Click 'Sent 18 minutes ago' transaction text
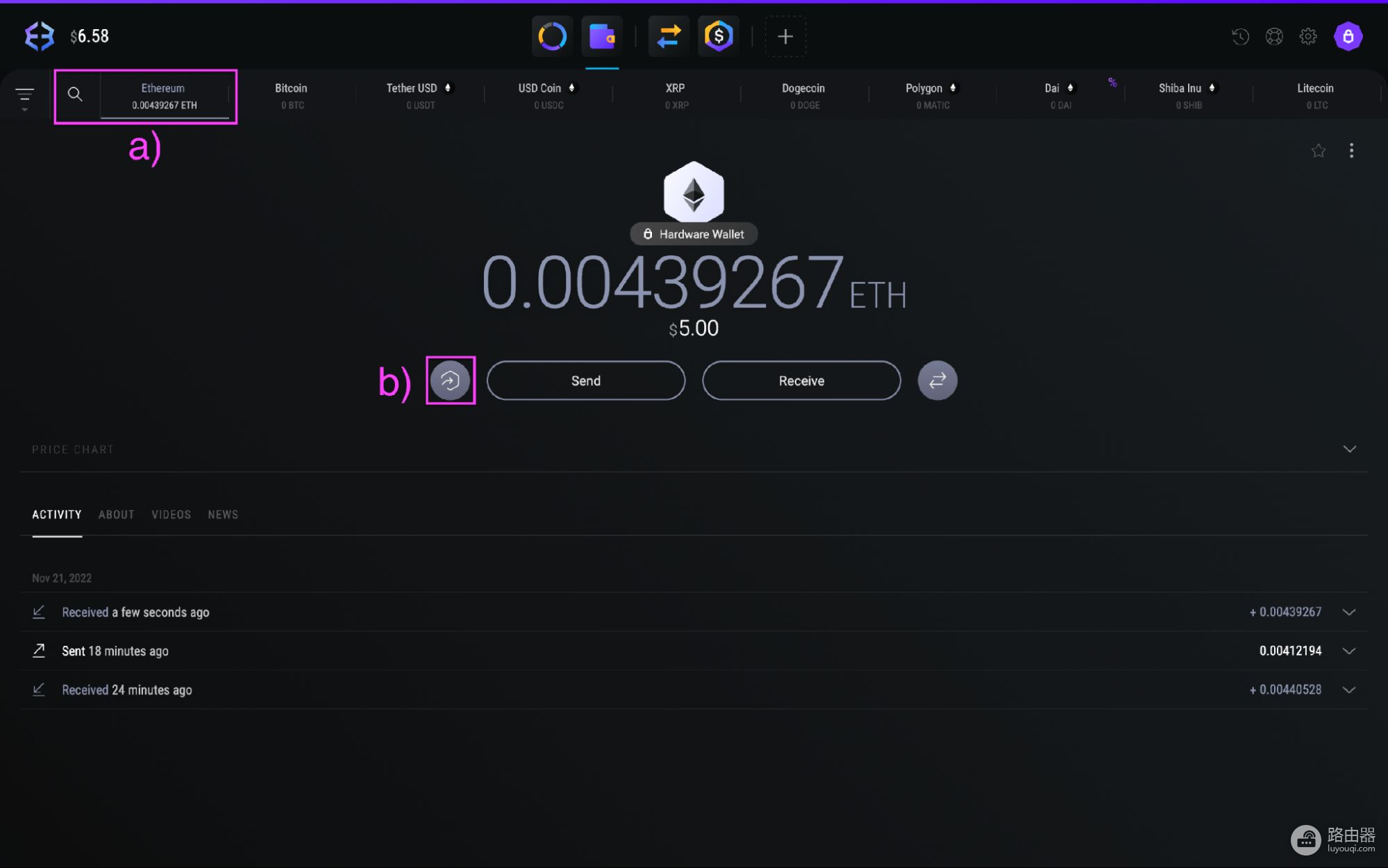 [x=115, y=651]
